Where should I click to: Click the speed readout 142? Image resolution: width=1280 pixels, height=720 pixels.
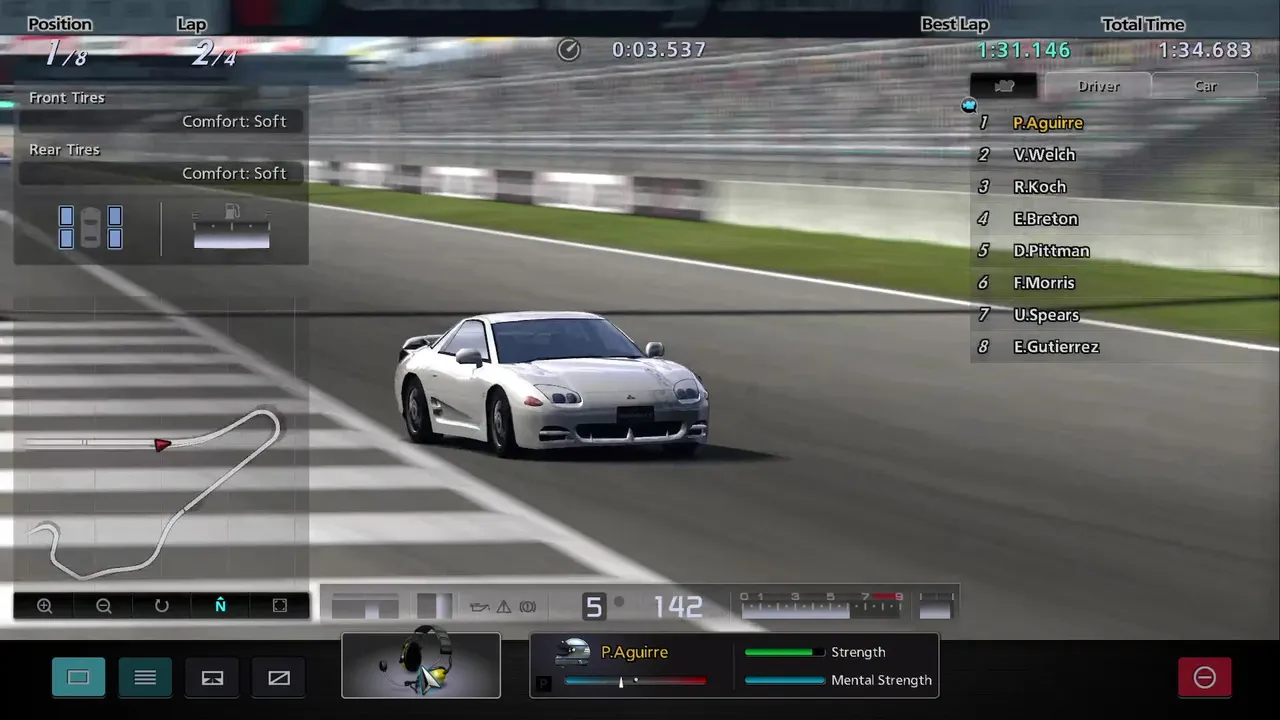pos(678,607)
